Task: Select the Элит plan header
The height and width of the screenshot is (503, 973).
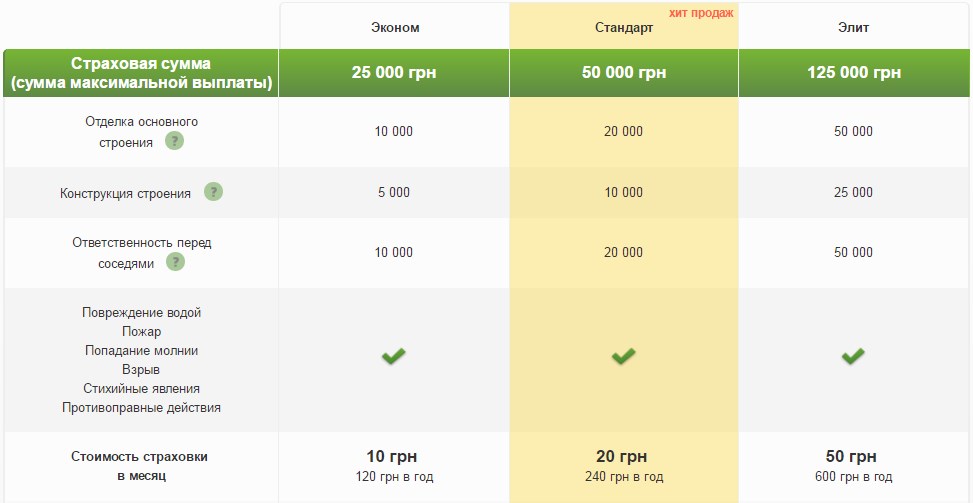Action: click(853, 28)
